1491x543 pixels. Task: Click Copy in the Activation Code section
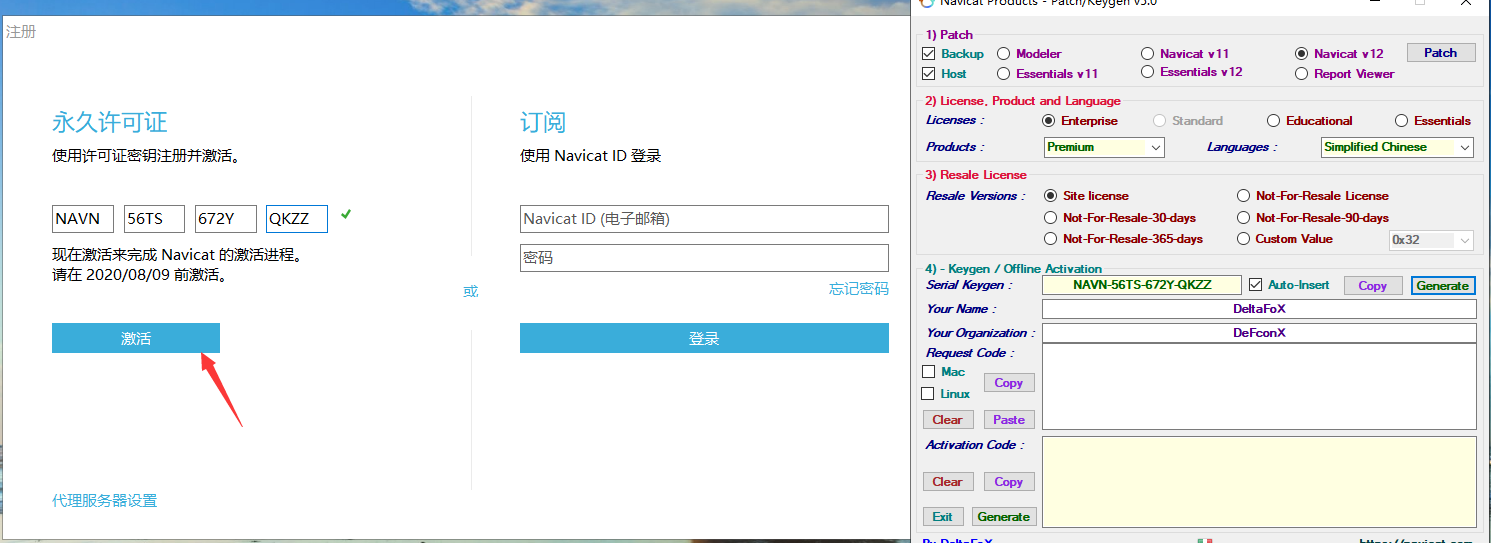pyautogui.click(x=1009, y=482)
